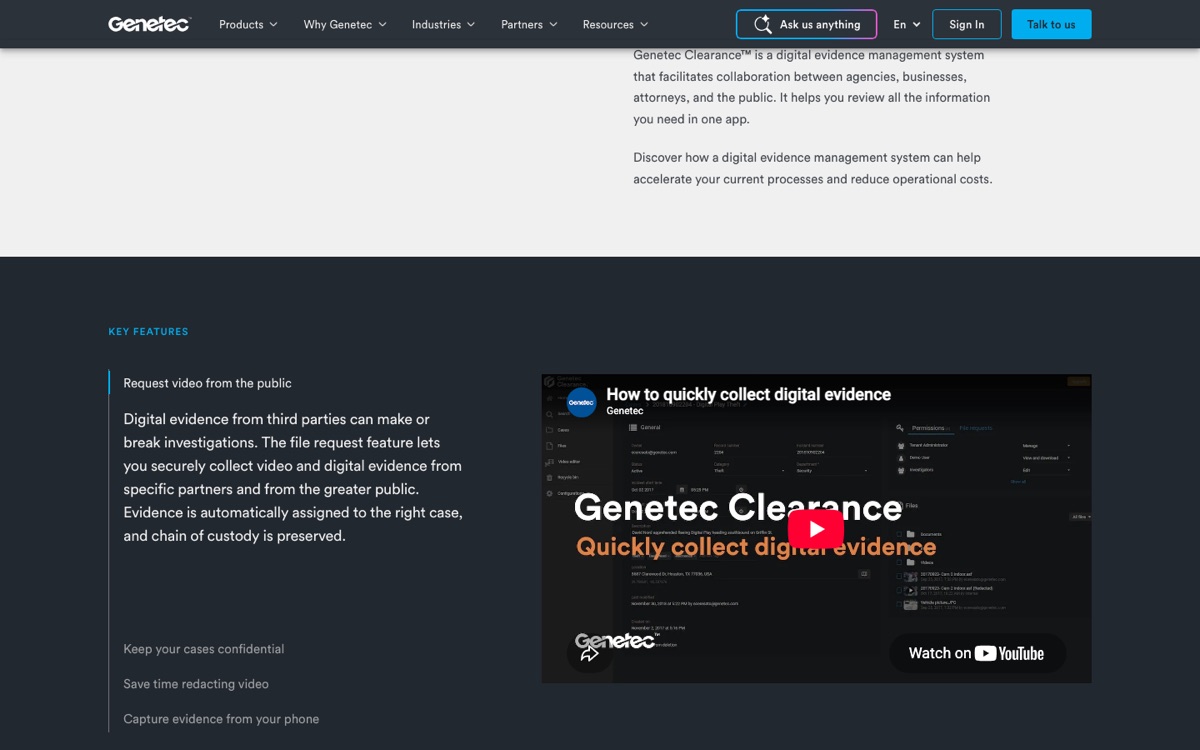This screenshot has width=1200, height=750.
Task: Click the Genetec channel avatar in video
Action: click(581, 402)
